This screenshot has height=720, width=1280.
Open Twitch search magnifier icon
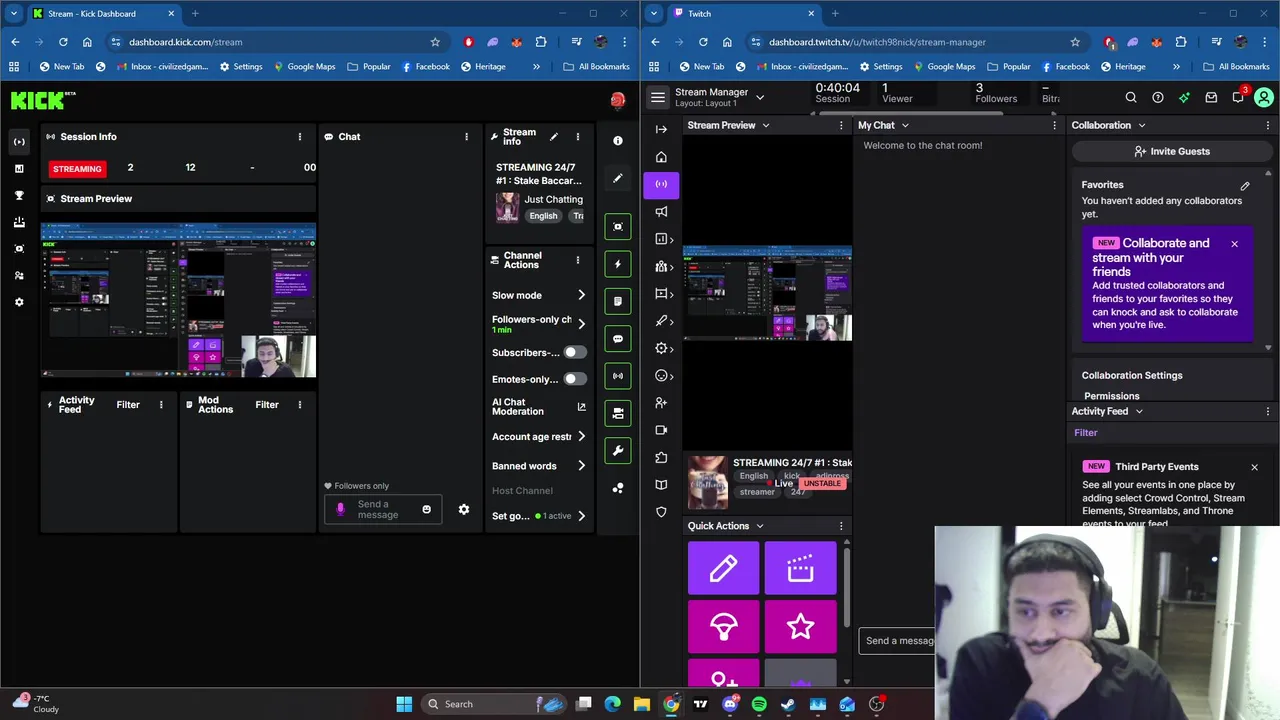[1131, 98]
